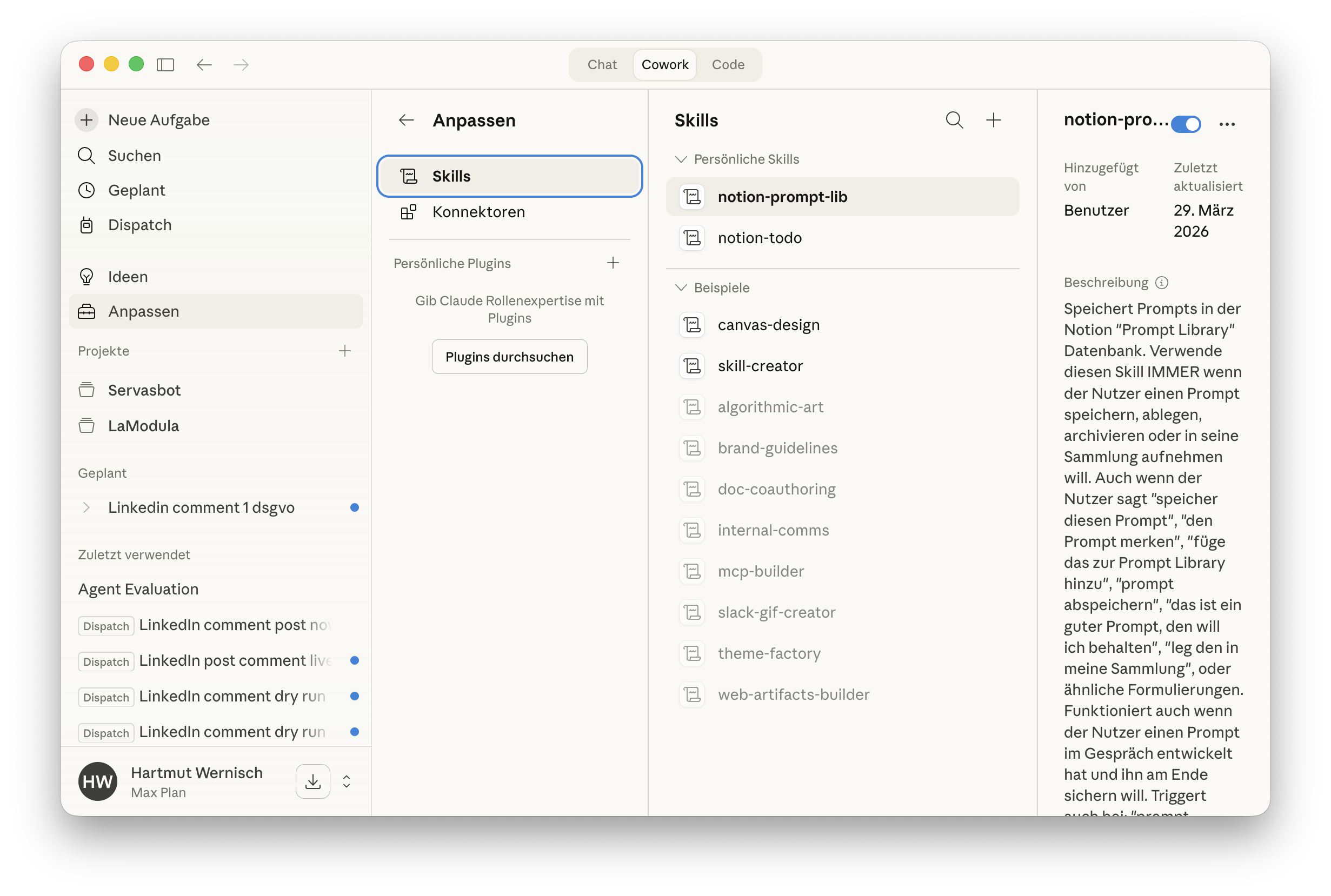
Task: Collapse the Beispiele section
Action: [681, 287]
